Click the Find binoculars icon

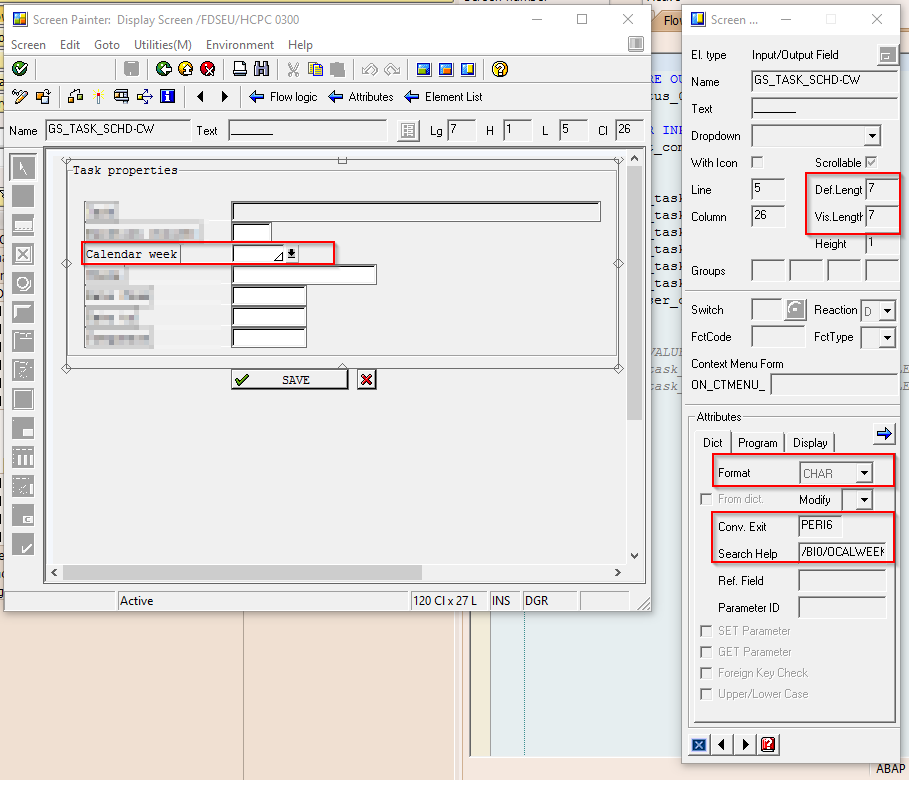[x=259, y=69]
